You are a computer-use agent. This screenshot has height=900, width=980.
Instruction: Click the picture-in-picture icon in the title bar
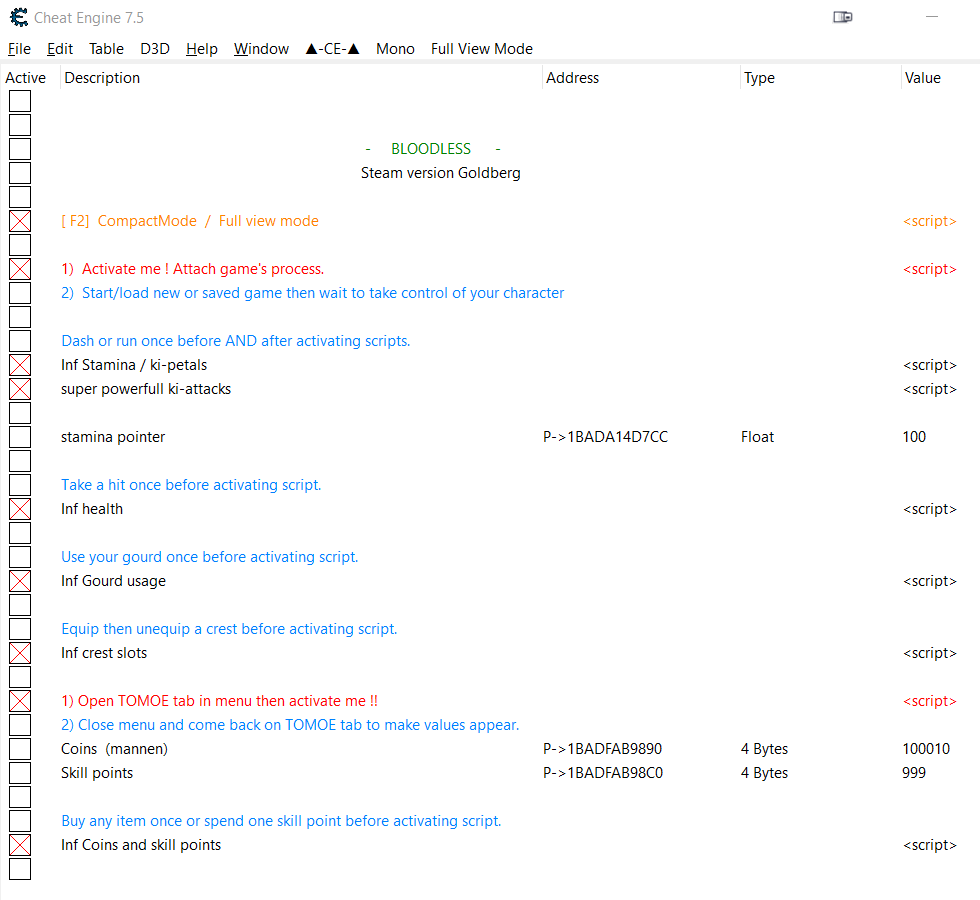pyautogui.click(x=842, y=17)
